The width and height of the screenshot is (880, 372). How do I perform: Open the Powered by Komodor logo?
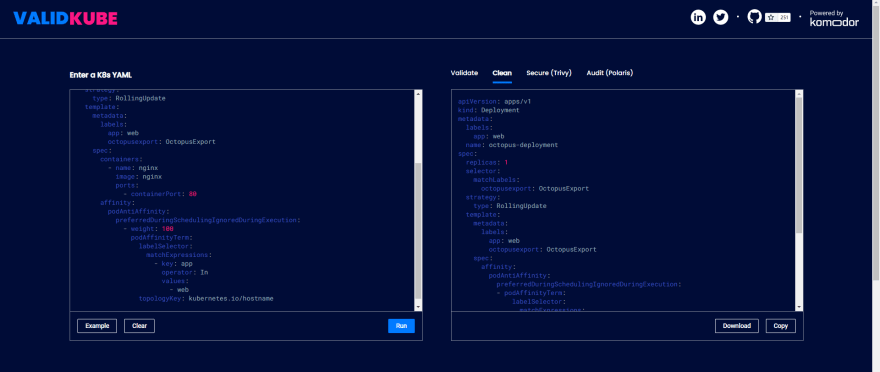tap(834, 18)
